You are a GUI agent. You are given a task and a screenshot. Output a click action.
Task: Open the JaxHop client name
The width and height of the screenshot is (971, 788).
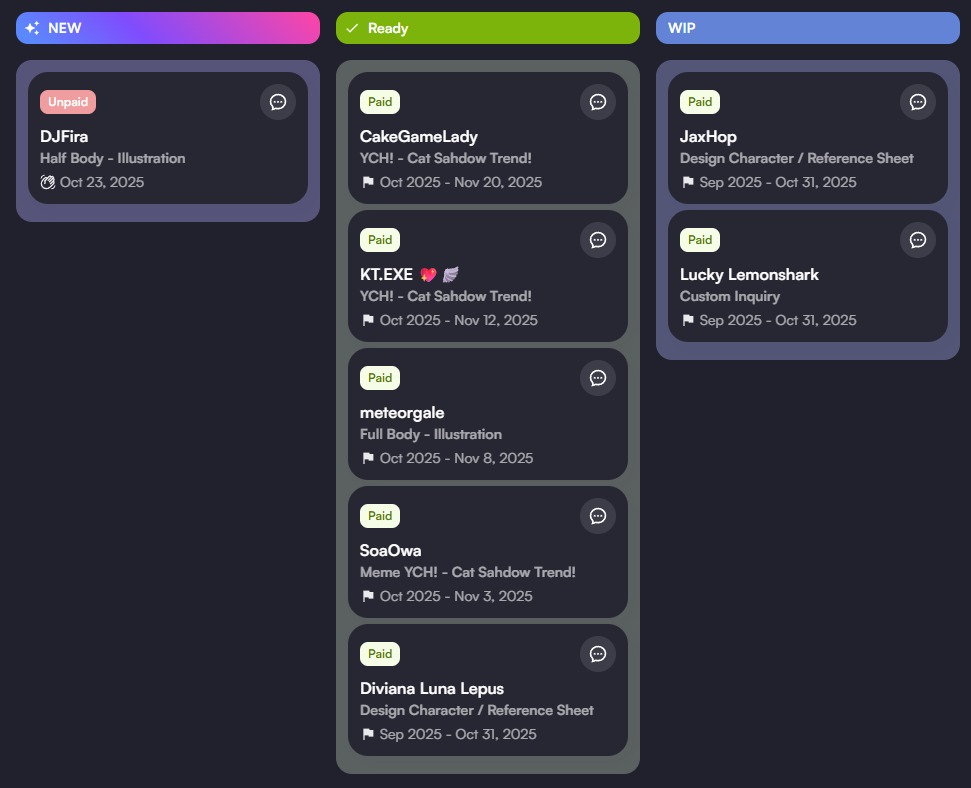[708, 137]
